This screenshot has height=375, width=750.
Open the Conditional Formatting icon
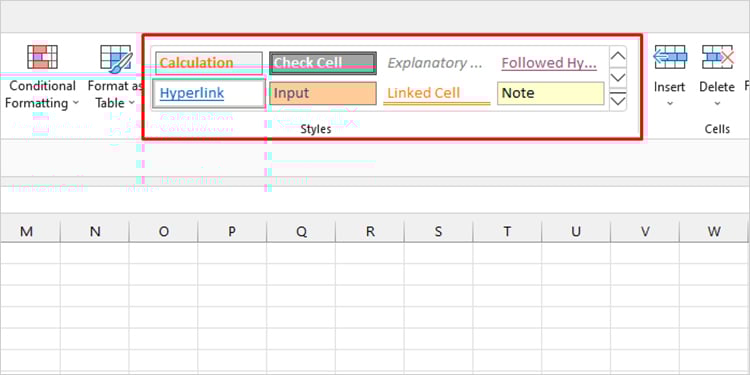point(42,57)
